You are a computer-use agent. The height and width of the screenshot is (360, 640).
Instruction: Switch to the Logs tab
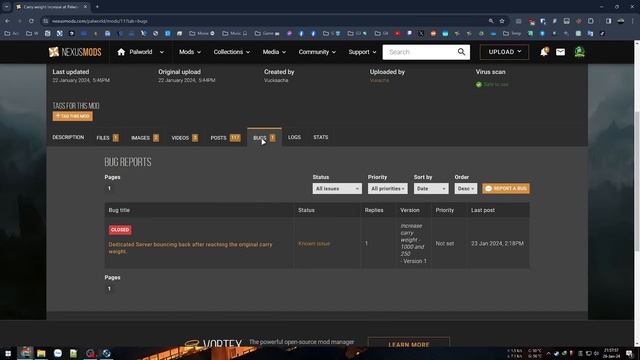294,138
